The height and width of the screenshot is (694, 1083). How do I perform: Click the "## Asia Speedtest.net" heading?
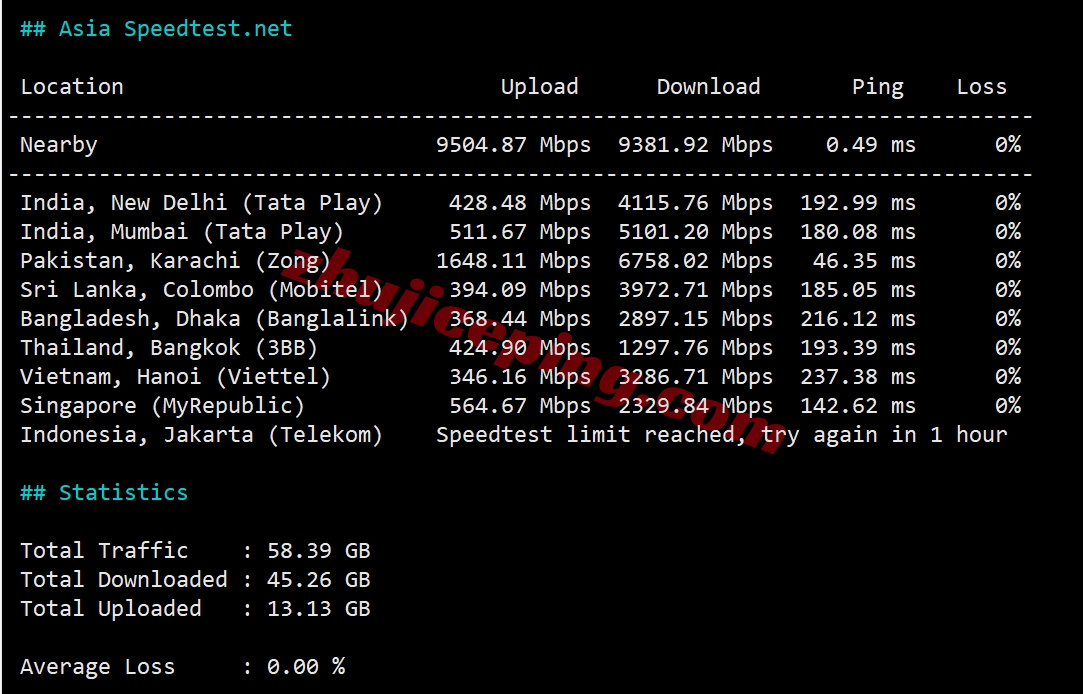(156, 29)
